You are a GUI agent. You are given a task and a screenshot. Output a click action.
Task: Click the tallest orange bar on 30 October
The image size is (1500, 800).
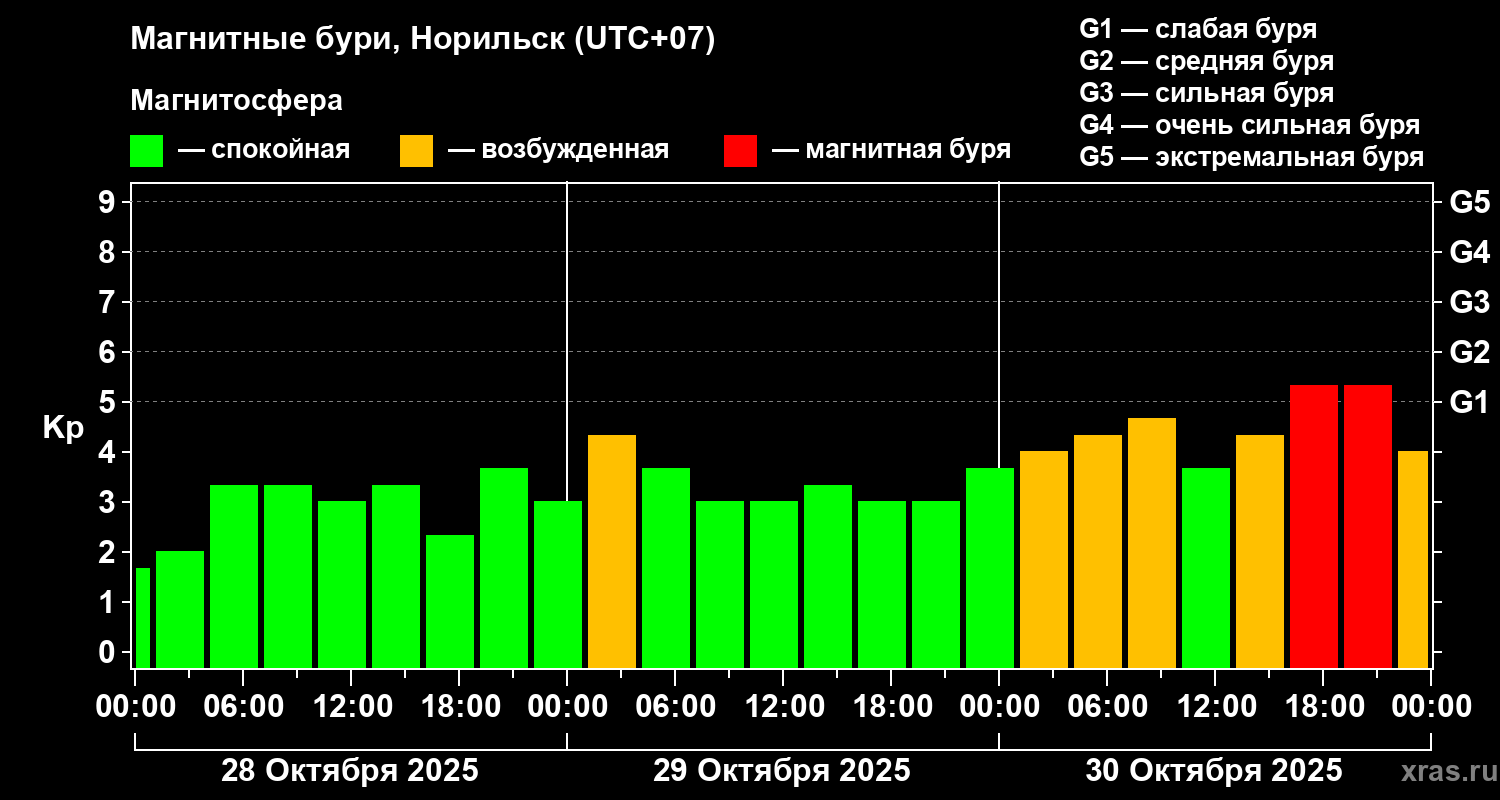coord(1152,543)
